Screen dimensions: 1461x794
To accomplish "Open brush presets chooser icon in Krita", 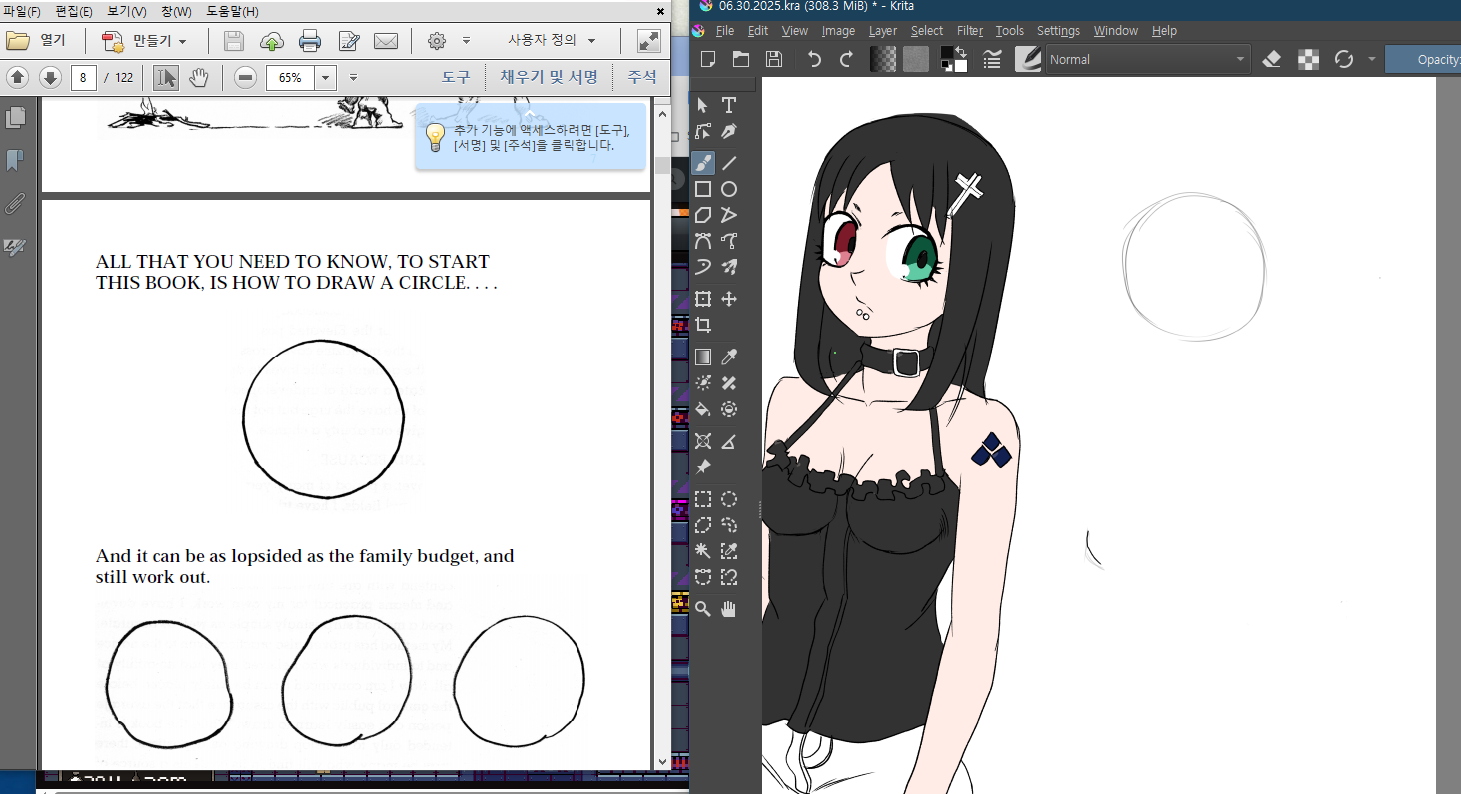I will 1028,59.
